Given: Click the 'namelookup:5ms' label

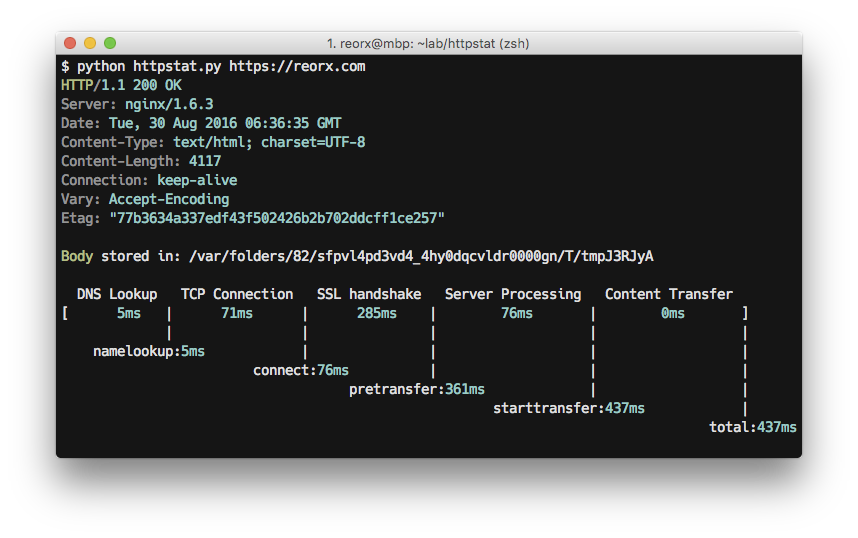Looking at the screenshot, I should 149,351.
